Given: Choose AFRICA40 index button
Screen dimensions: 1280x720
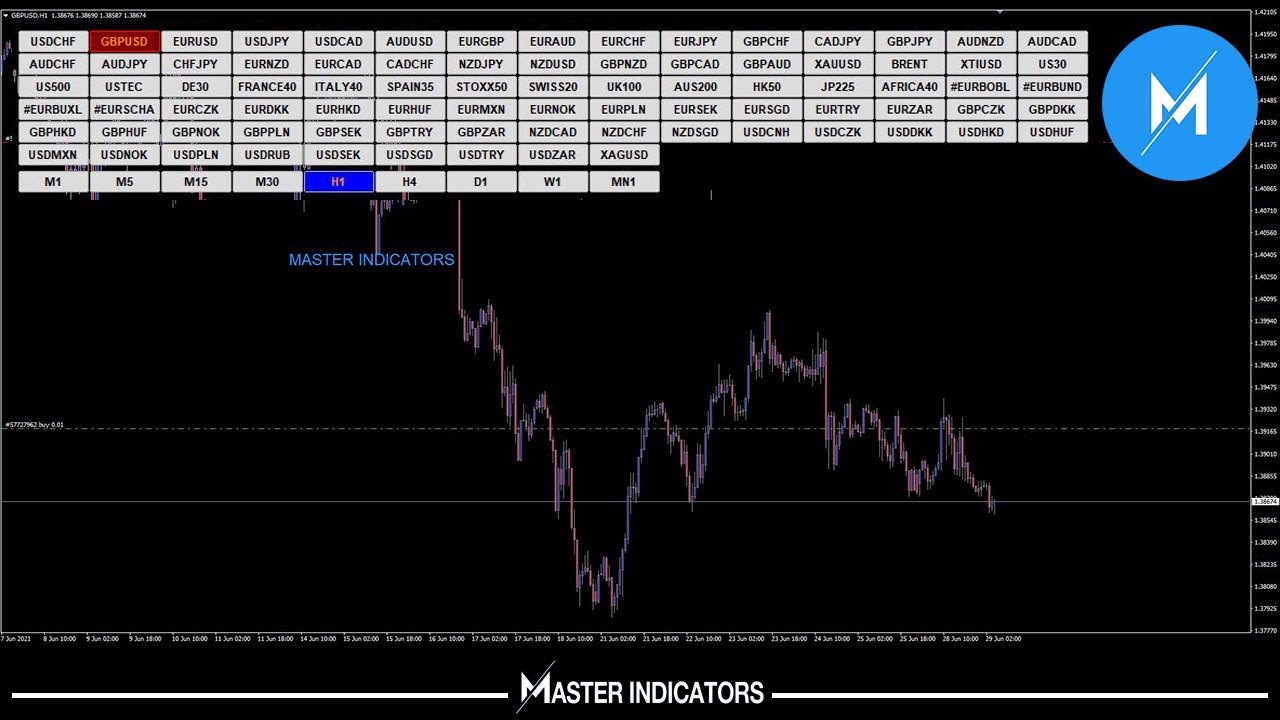Looking at the screenshot, I should pyautogui.click(x=909, y=87).
